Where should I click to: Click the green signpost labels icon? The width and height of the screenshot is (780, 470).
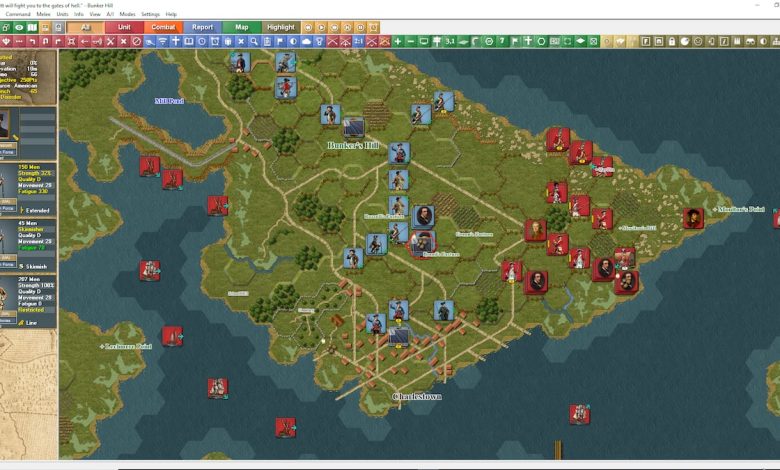[437, 42]
